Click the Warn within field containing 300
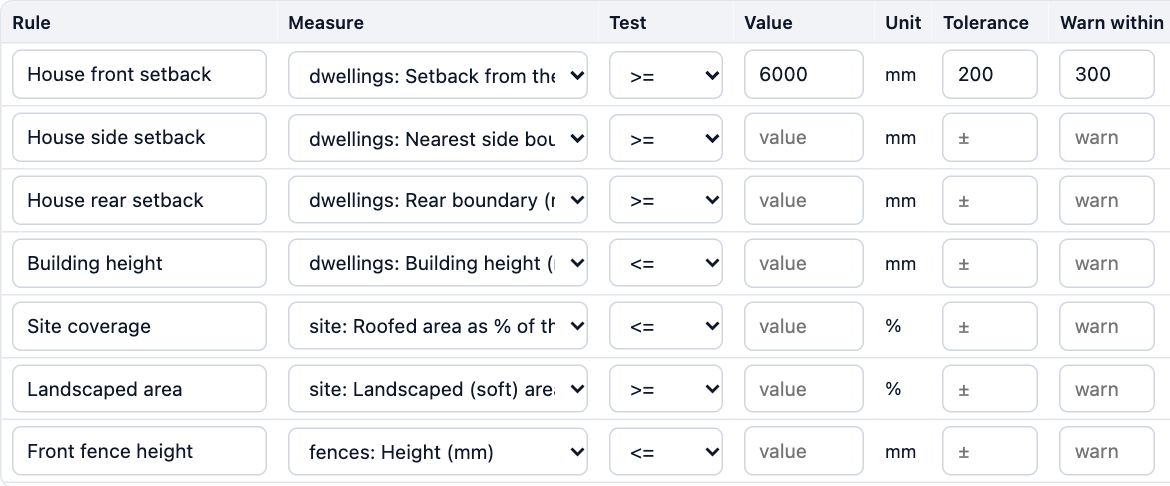The height and width of the screenshot is (486, 1170). pyautogui.click(x=1107, y=75)
